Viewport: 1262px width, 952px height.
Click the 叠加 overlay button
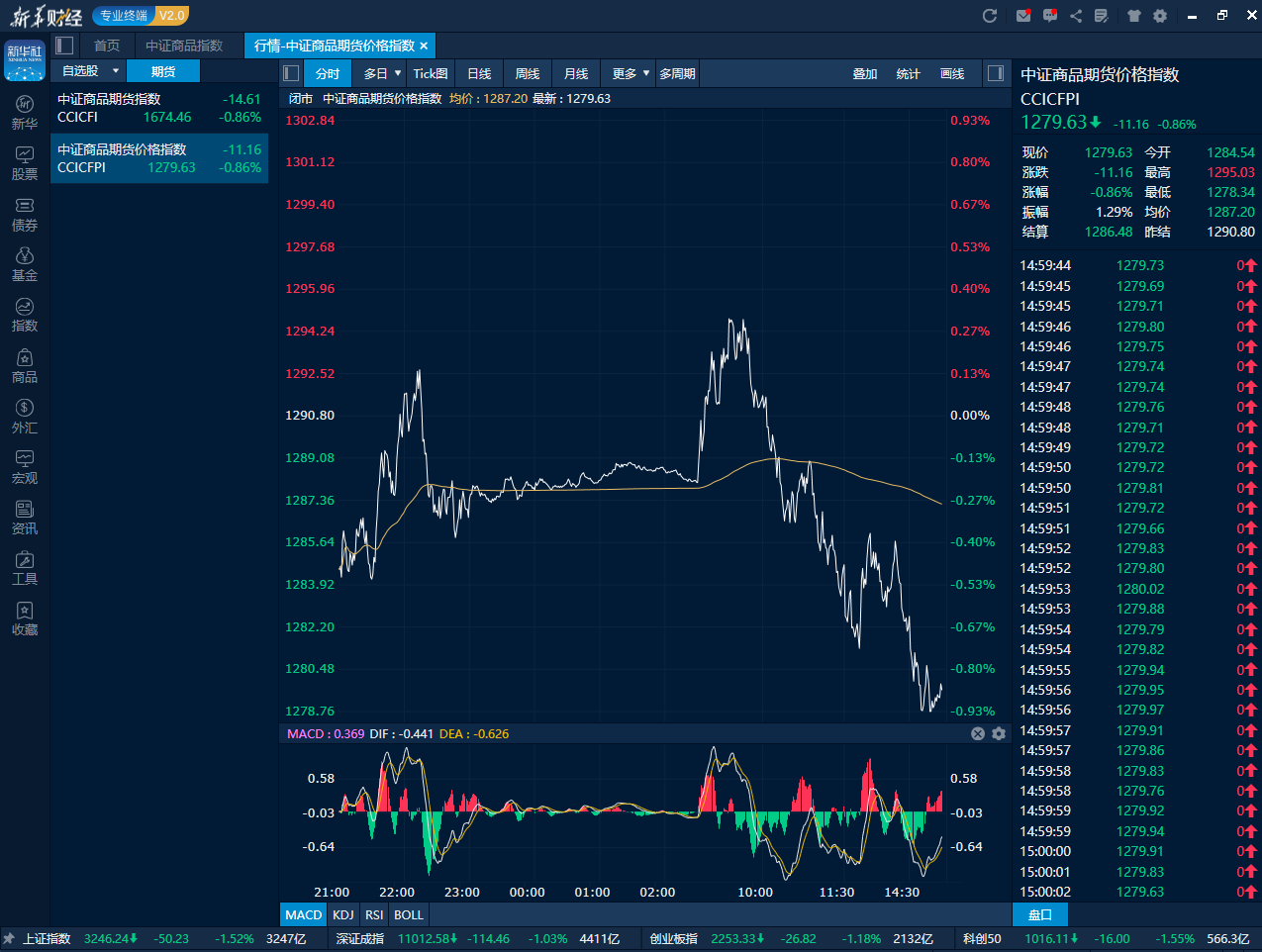coord(864,73)
